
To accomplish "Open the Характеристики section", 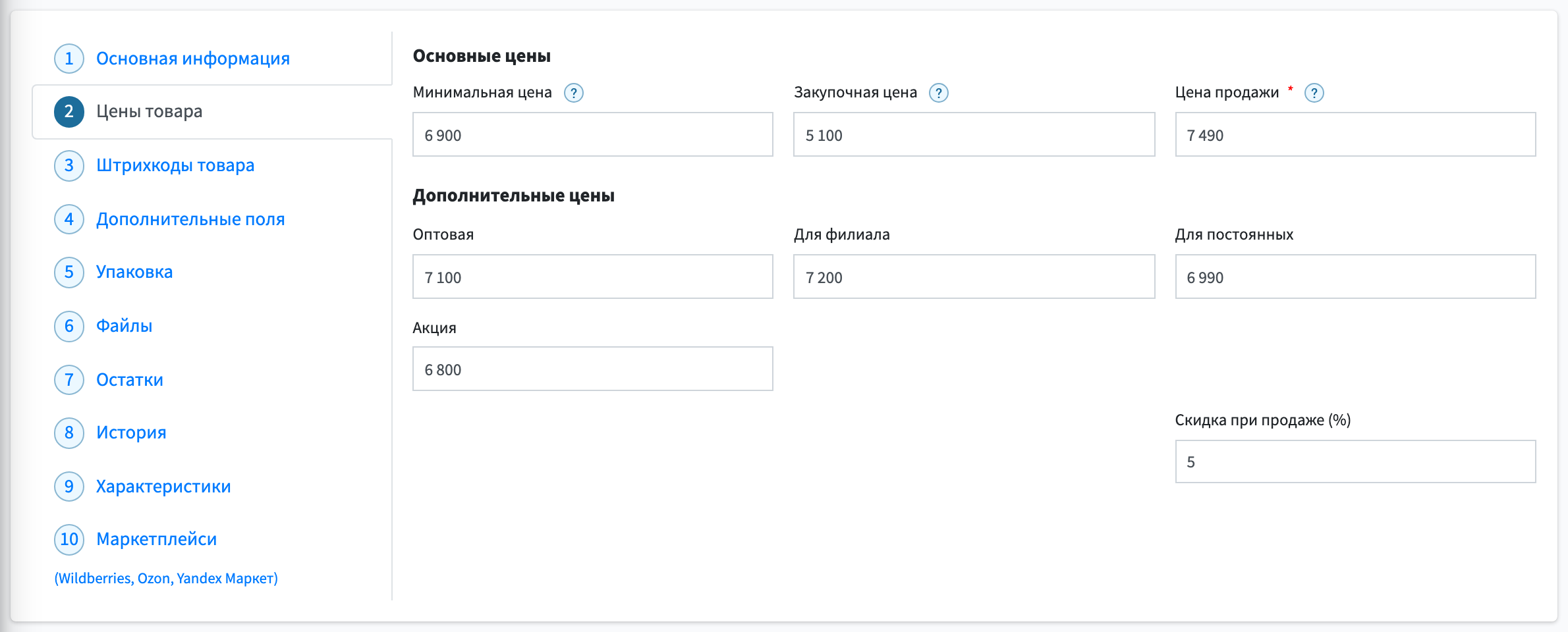I will (163, 487).
